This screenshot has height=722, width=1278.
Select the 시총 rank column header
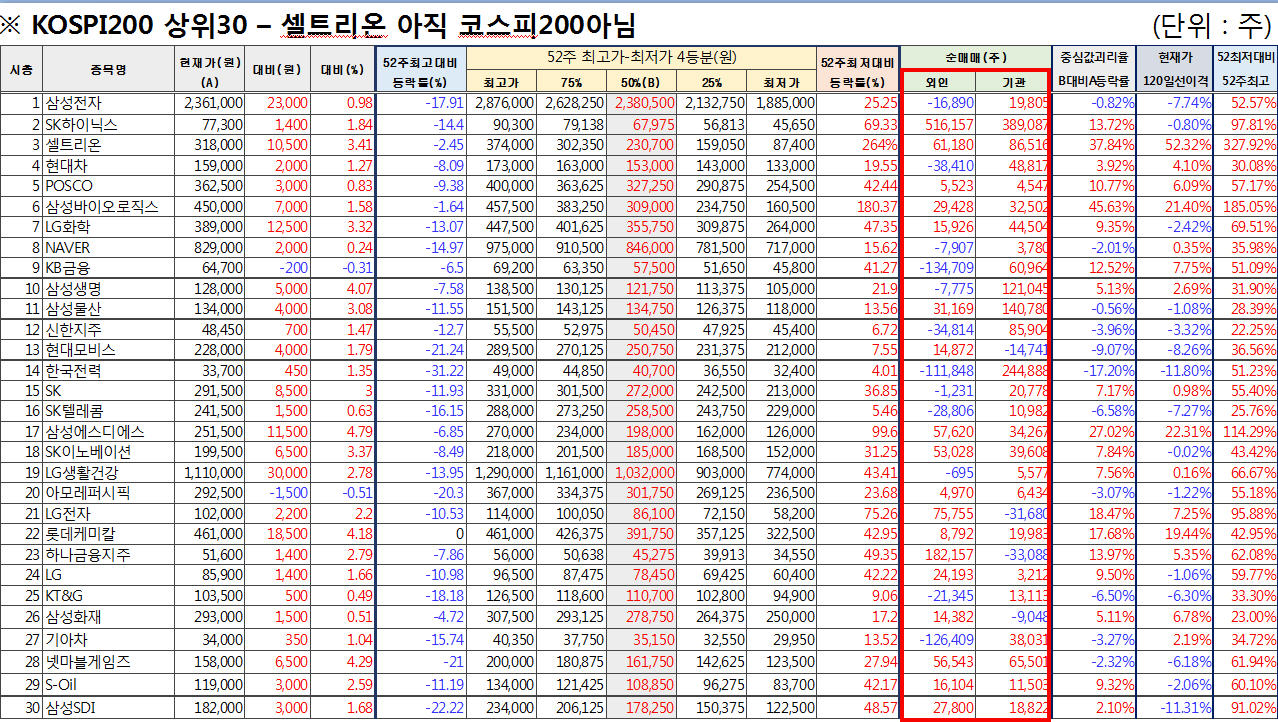pos(21,69)
